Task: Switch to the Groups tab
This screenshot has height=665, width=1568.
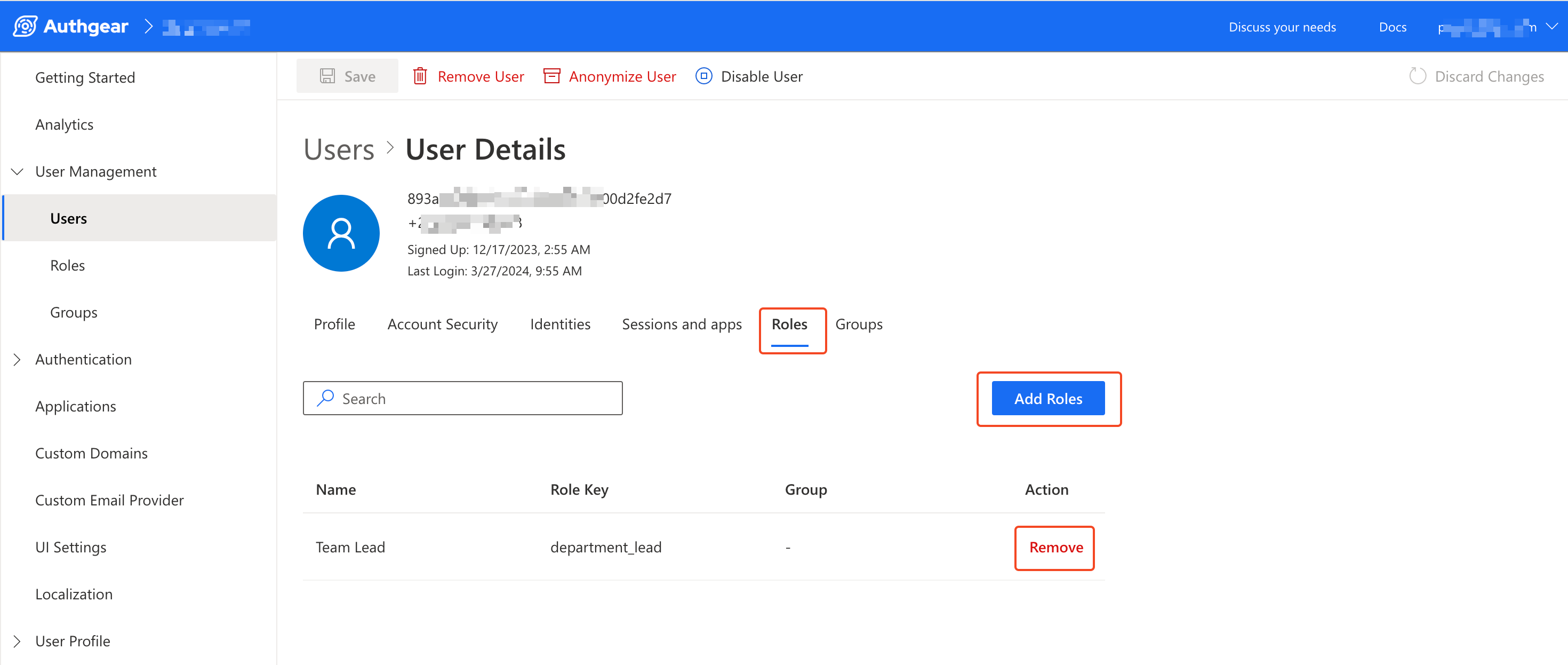Action: [858, 324]
